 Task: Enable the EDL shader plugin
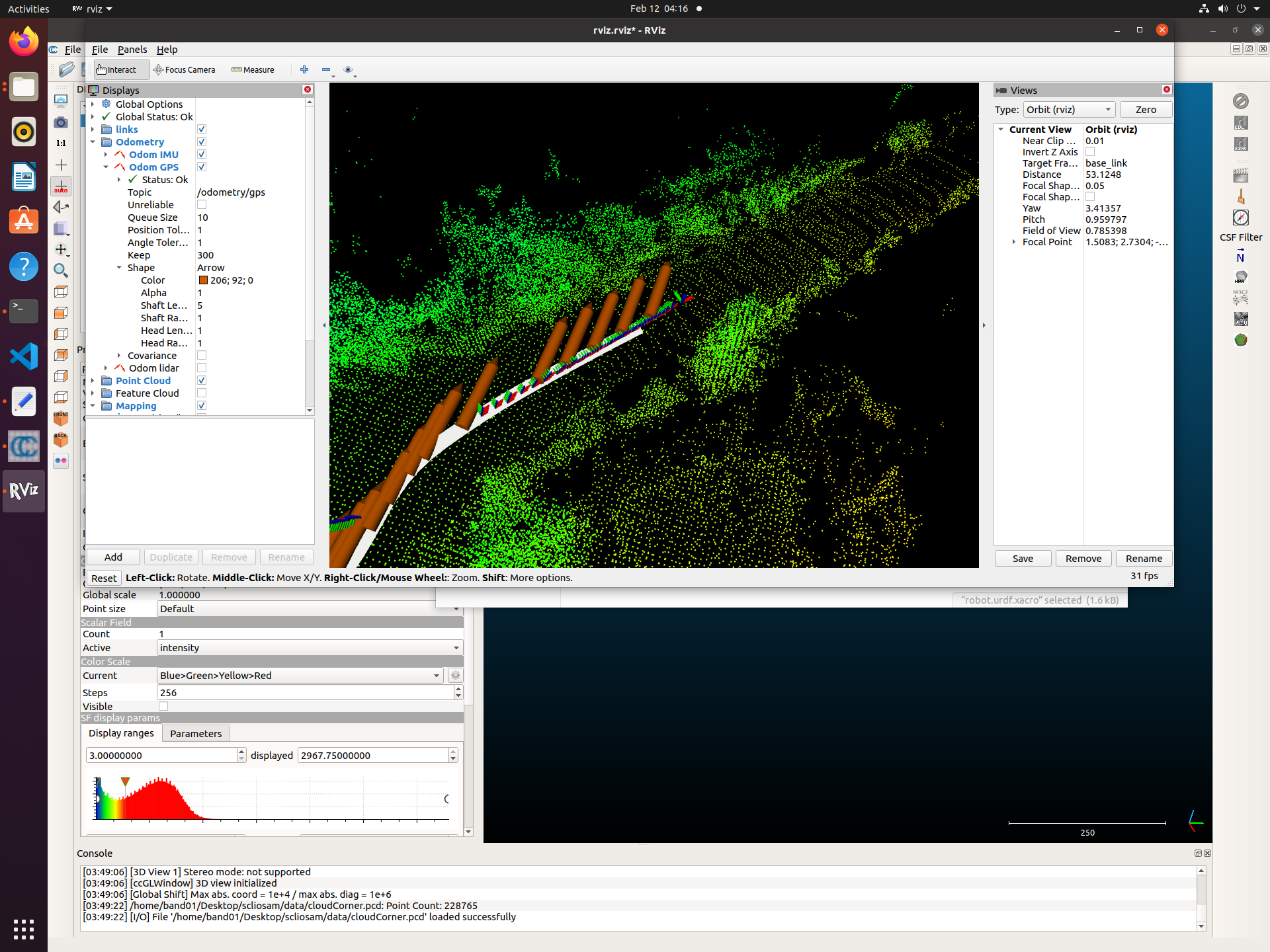pos(1241,122)
